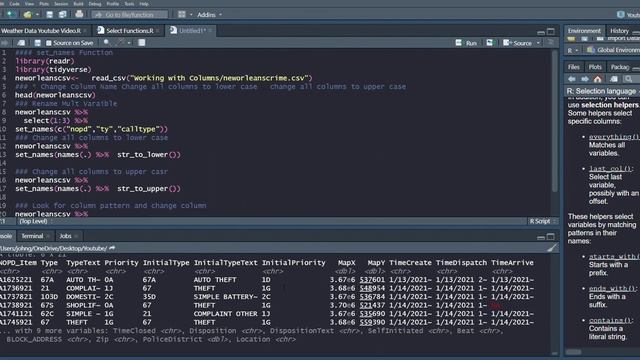Open the R language dropdown in Environment
640x360 pixels.
pos(573,50)
